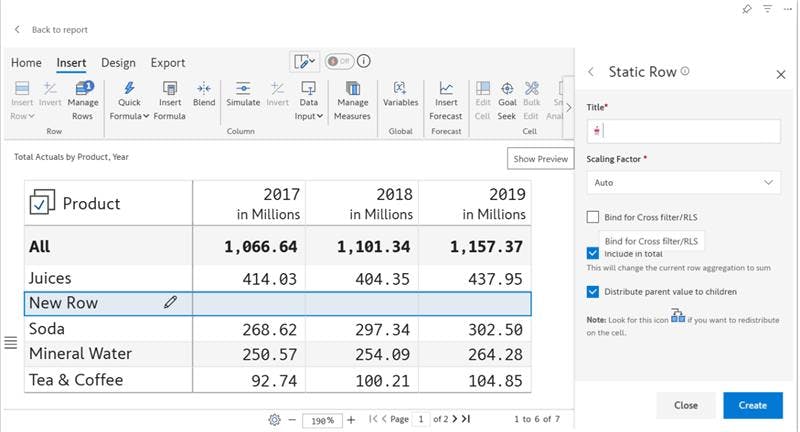The height and width of the screenshot is (432, 800).
Task: Open the Insert Row dropdown
Action: [22, 101]
